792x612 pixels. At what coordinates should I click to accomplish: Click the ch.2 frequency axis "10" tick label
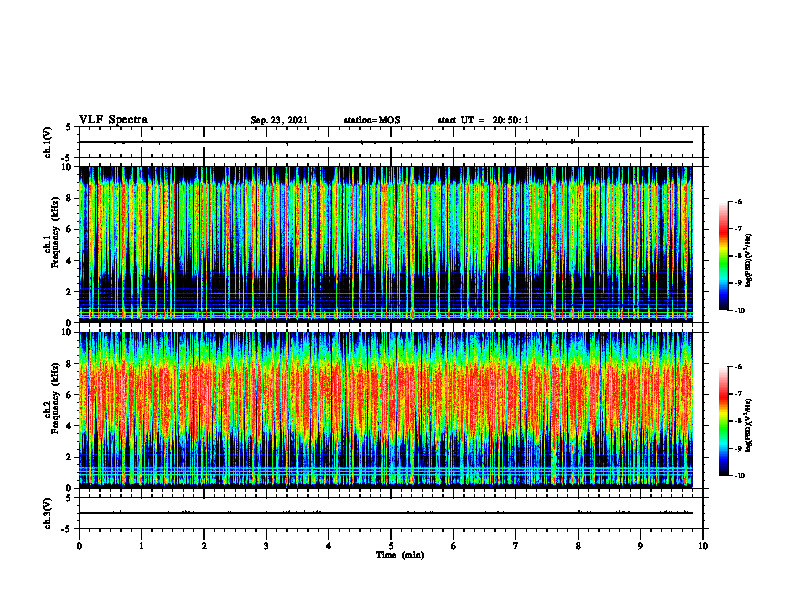coord(68,332)
